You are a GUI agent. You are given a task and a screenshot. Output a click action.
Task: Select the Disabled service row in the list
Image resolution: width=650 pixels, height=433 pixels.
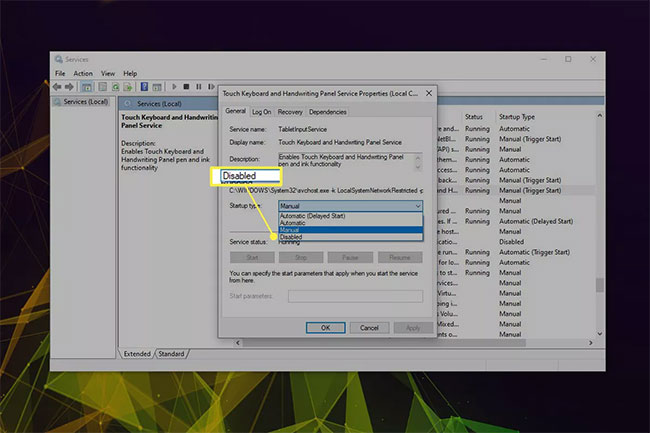[x=516, y=242]
